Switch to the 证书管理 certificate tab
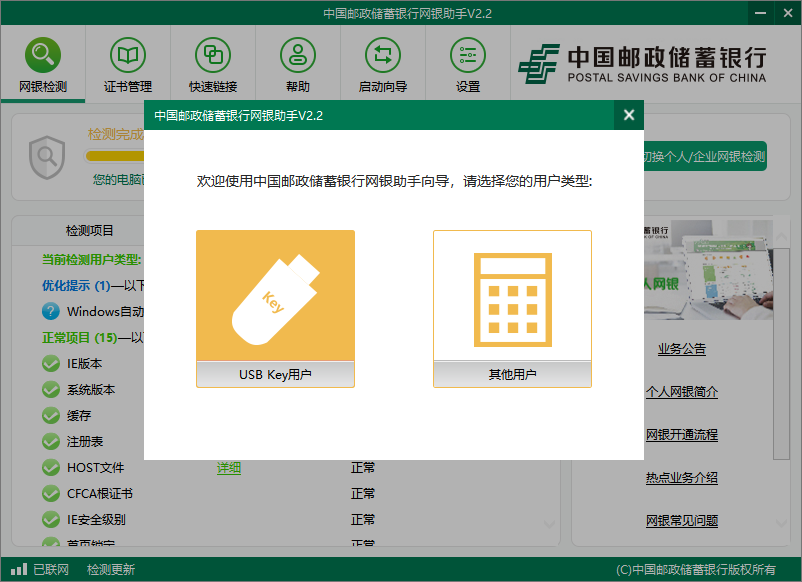802x582 pixels. tap(128, 64)
